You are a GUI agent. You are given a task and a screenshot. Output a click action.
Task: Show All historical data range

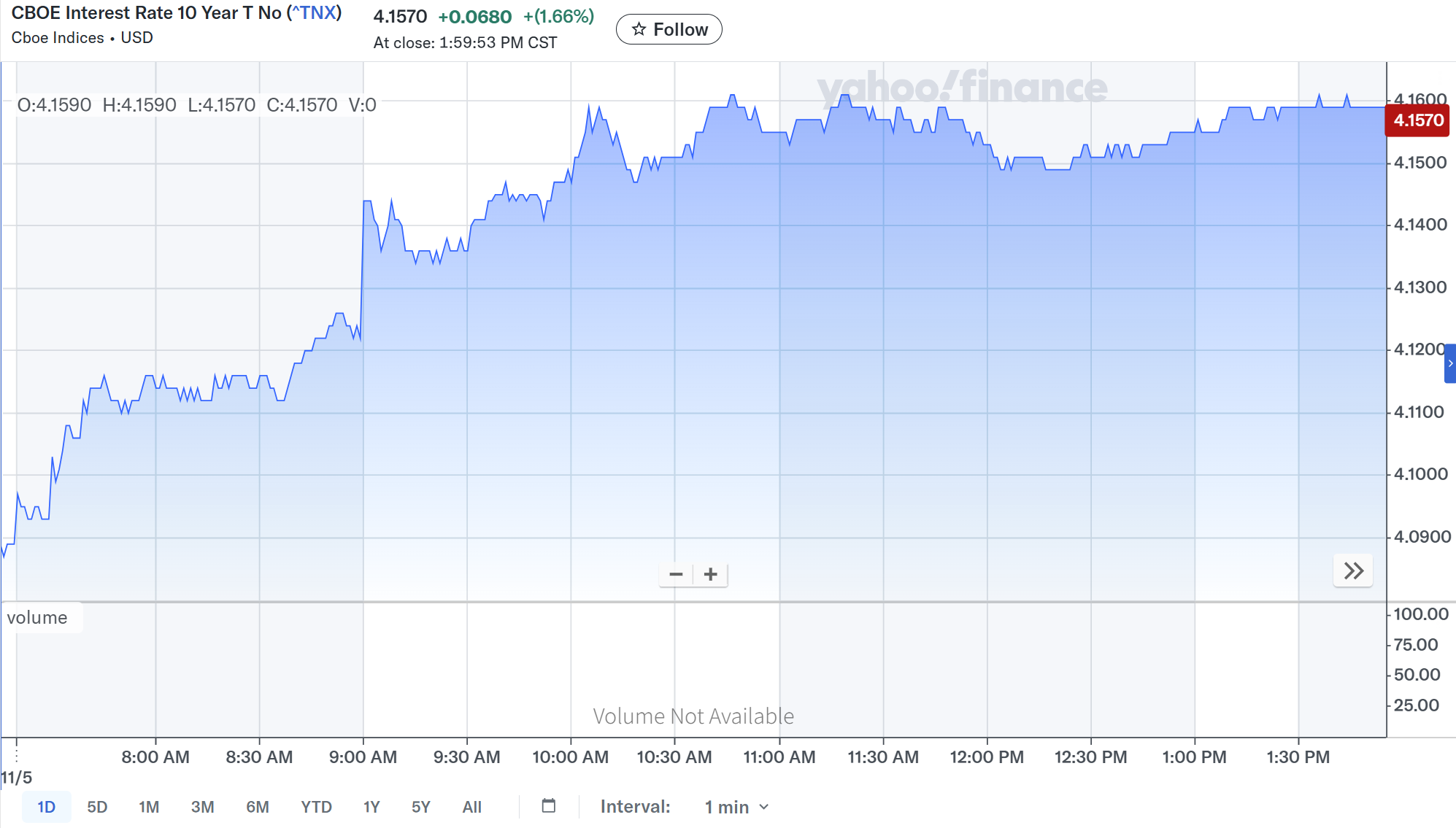(471, 807)
